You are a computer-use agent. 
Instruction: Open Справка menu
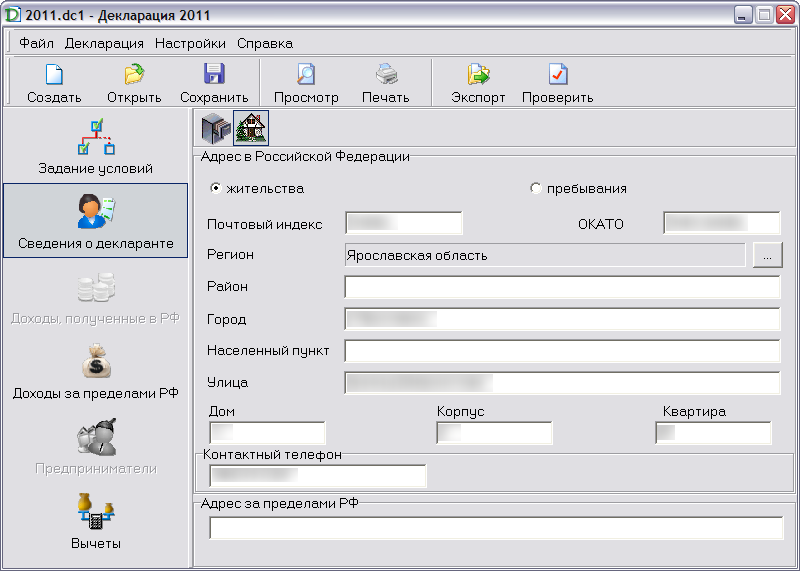pos(265,43)
